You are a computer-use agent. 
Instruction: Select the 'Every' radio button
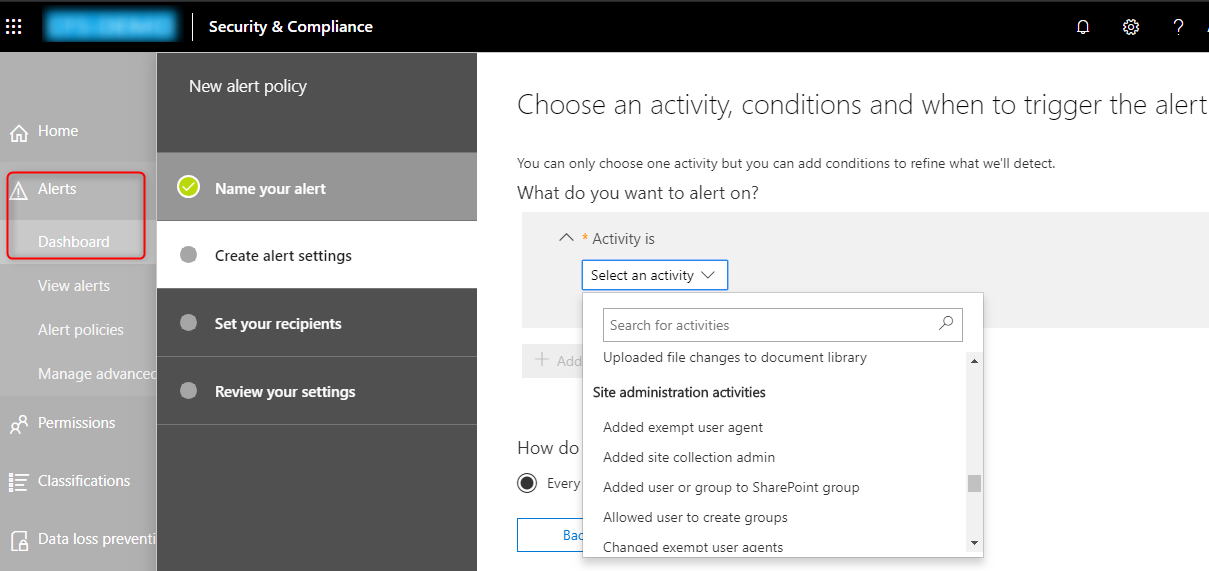[527, 484]
